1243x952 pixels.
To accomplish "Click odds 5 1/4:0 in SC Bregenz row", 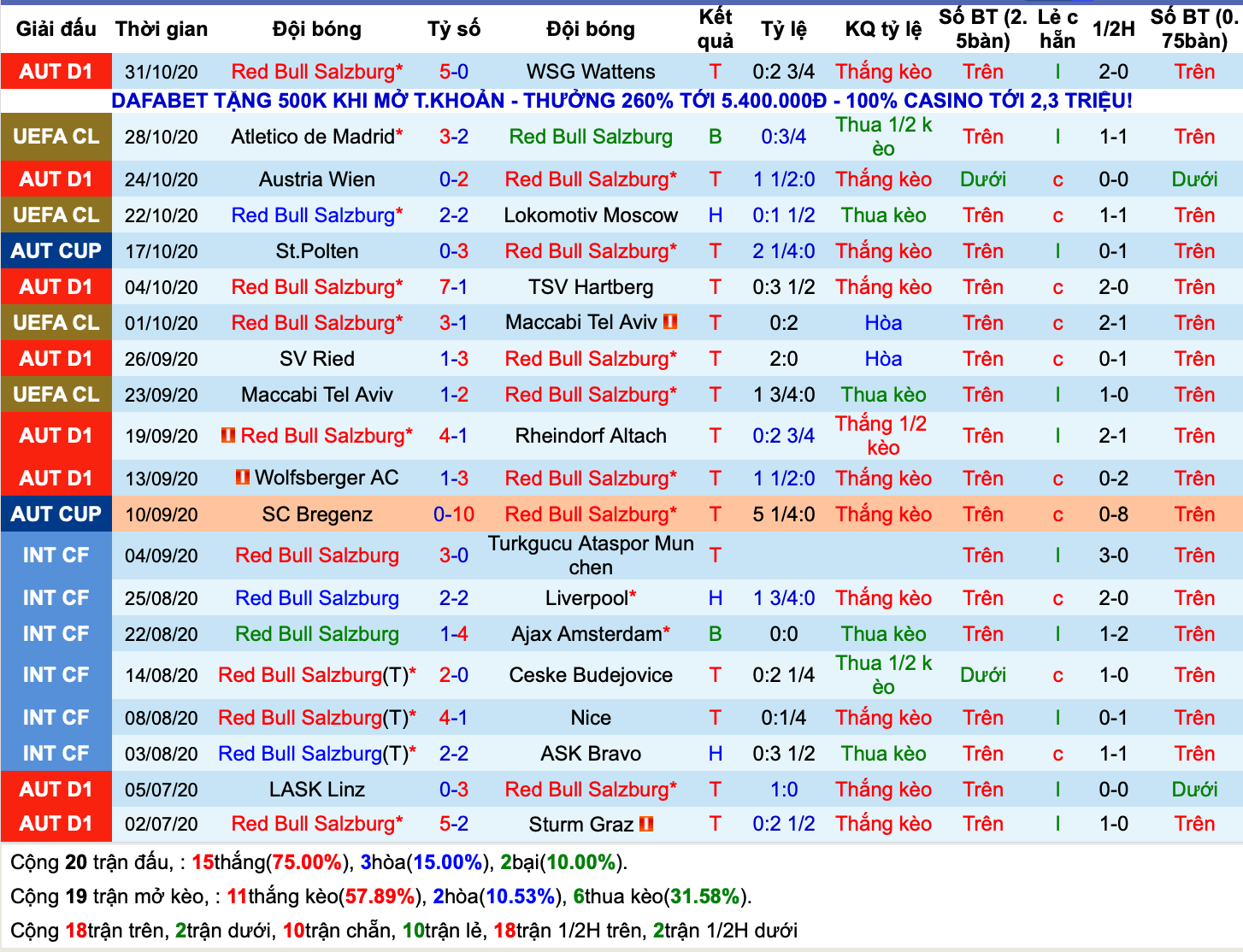I will tap(784, 514).
